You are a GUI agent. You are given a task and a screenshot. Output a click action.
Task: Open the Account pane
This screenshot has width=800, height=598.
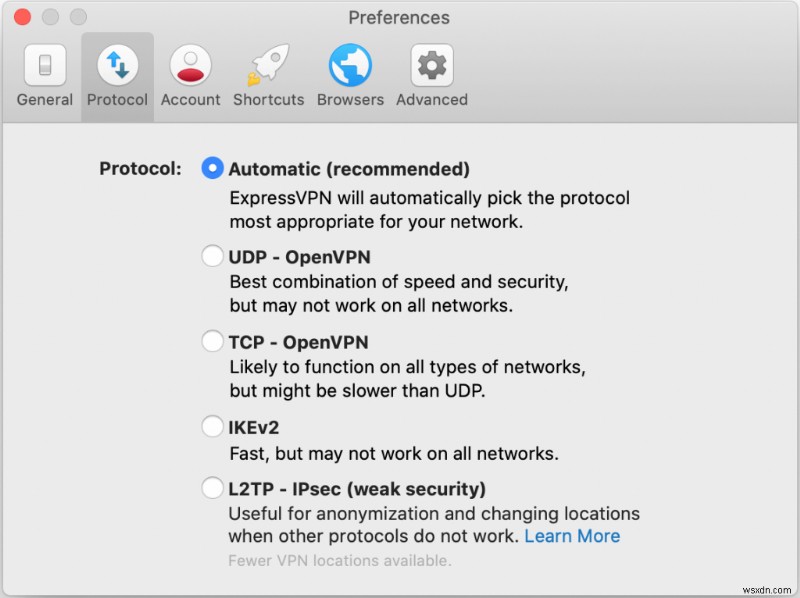[190, 70]
